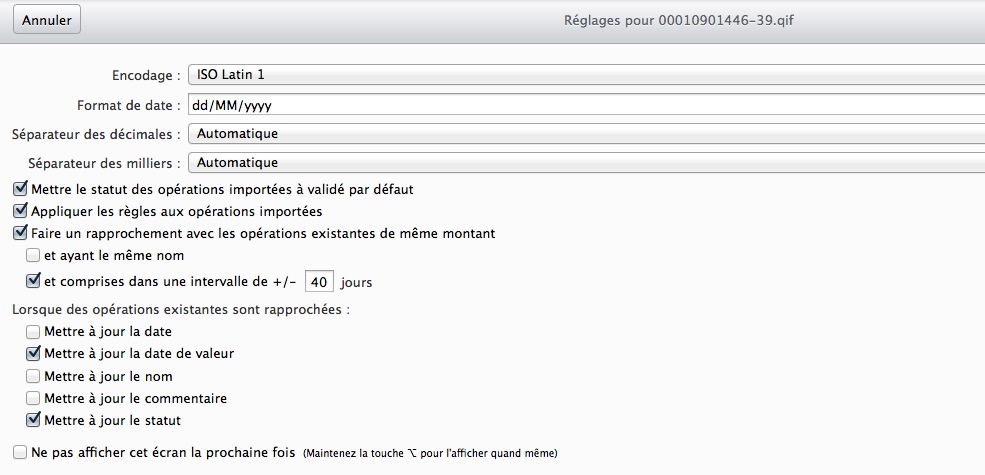Screen dimensions: 985x475
Task: Expand the Séparateur des décimales dropdown
Action: point(585,133)
